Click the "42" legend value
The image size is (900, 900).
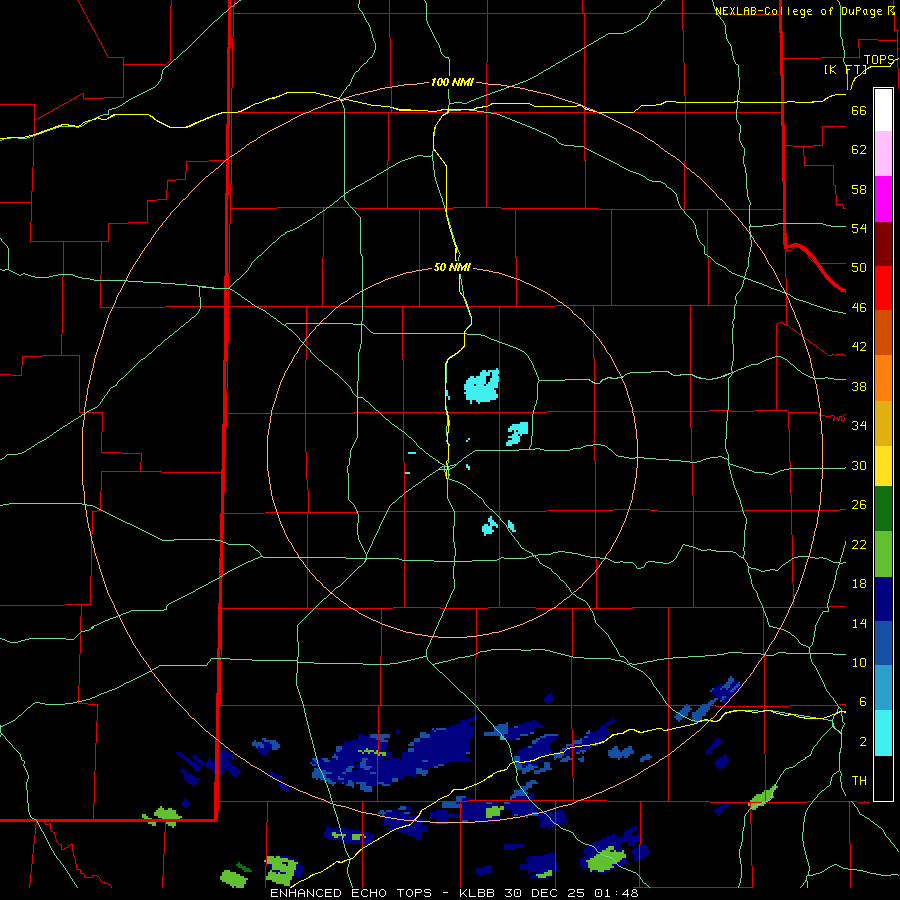859,346
